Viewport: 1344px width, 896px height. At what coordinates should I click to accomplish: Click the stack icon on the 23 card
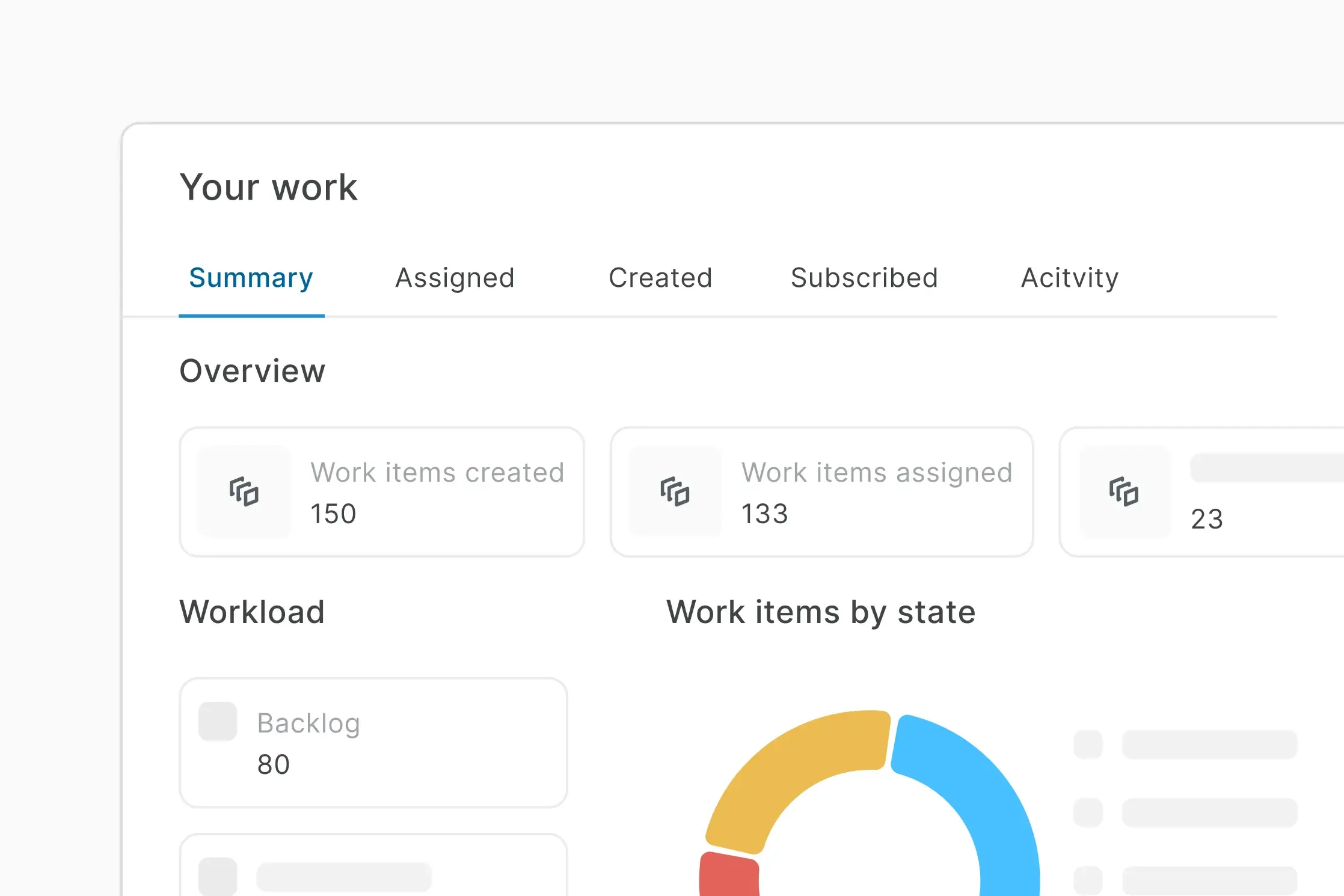pyautogui.click(x=1123, y=492)
